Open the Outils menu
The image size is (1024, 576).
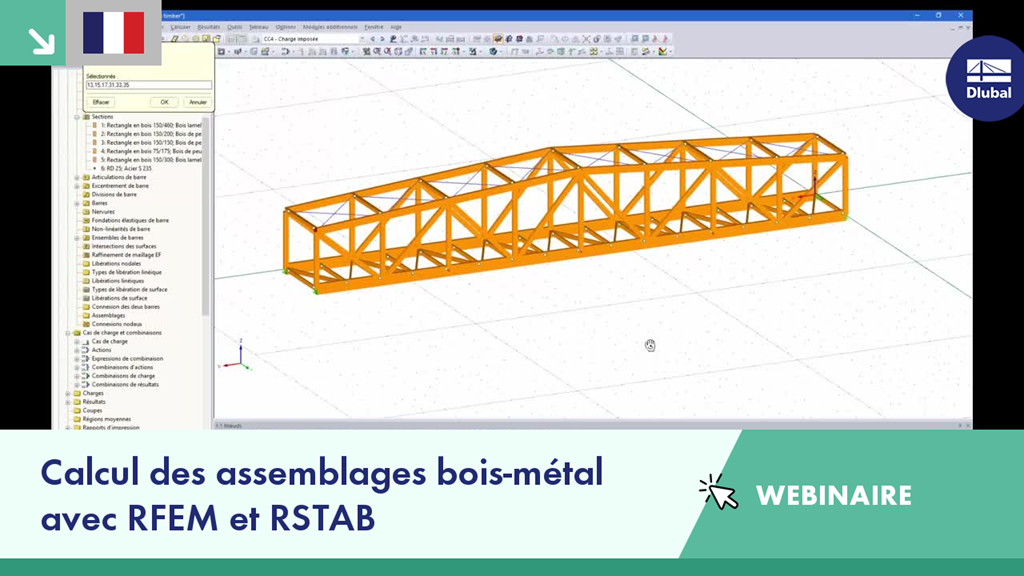(x=234, y=27)
